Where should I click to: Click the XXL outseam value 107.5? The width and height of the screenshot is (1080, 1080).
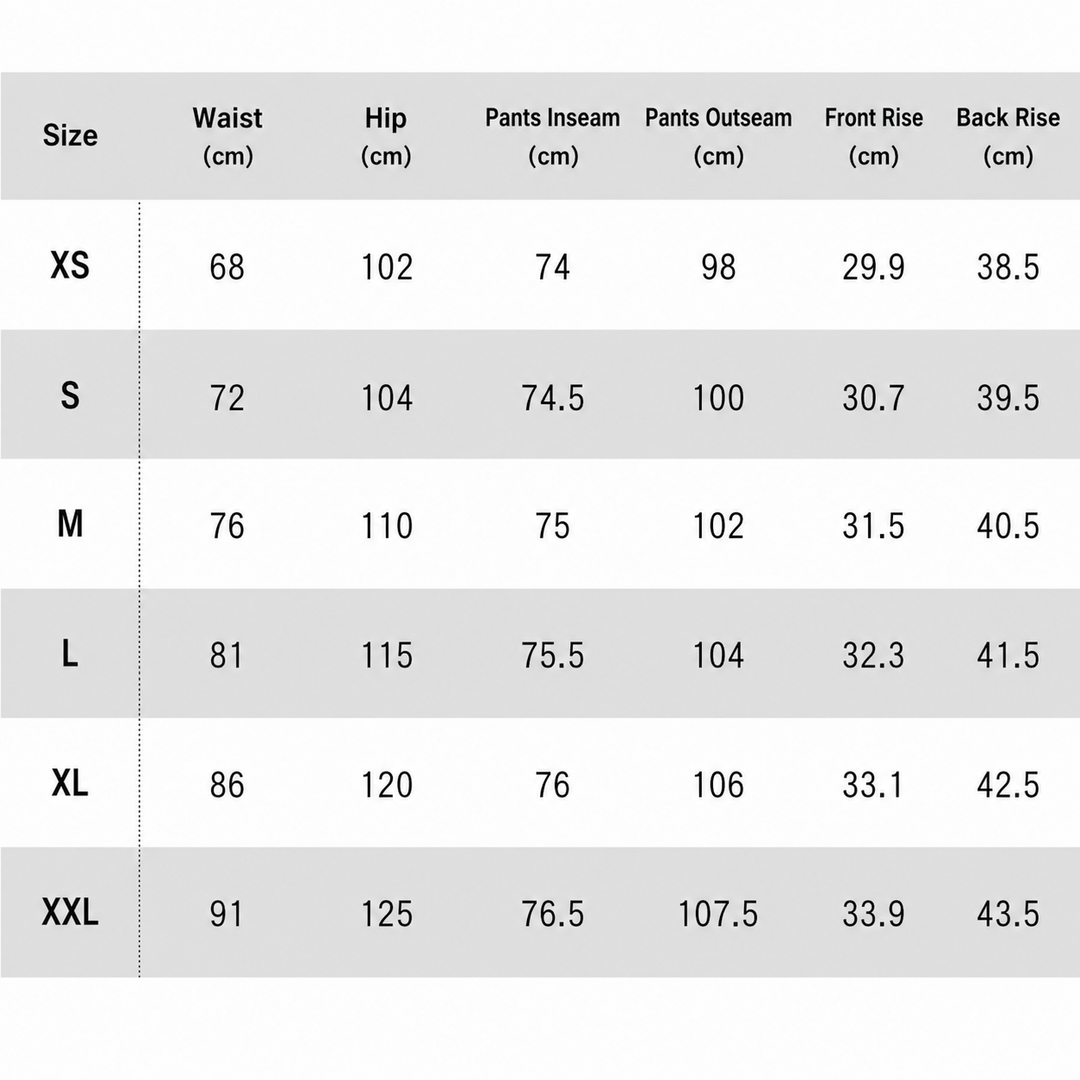click(x=718, y=915)
